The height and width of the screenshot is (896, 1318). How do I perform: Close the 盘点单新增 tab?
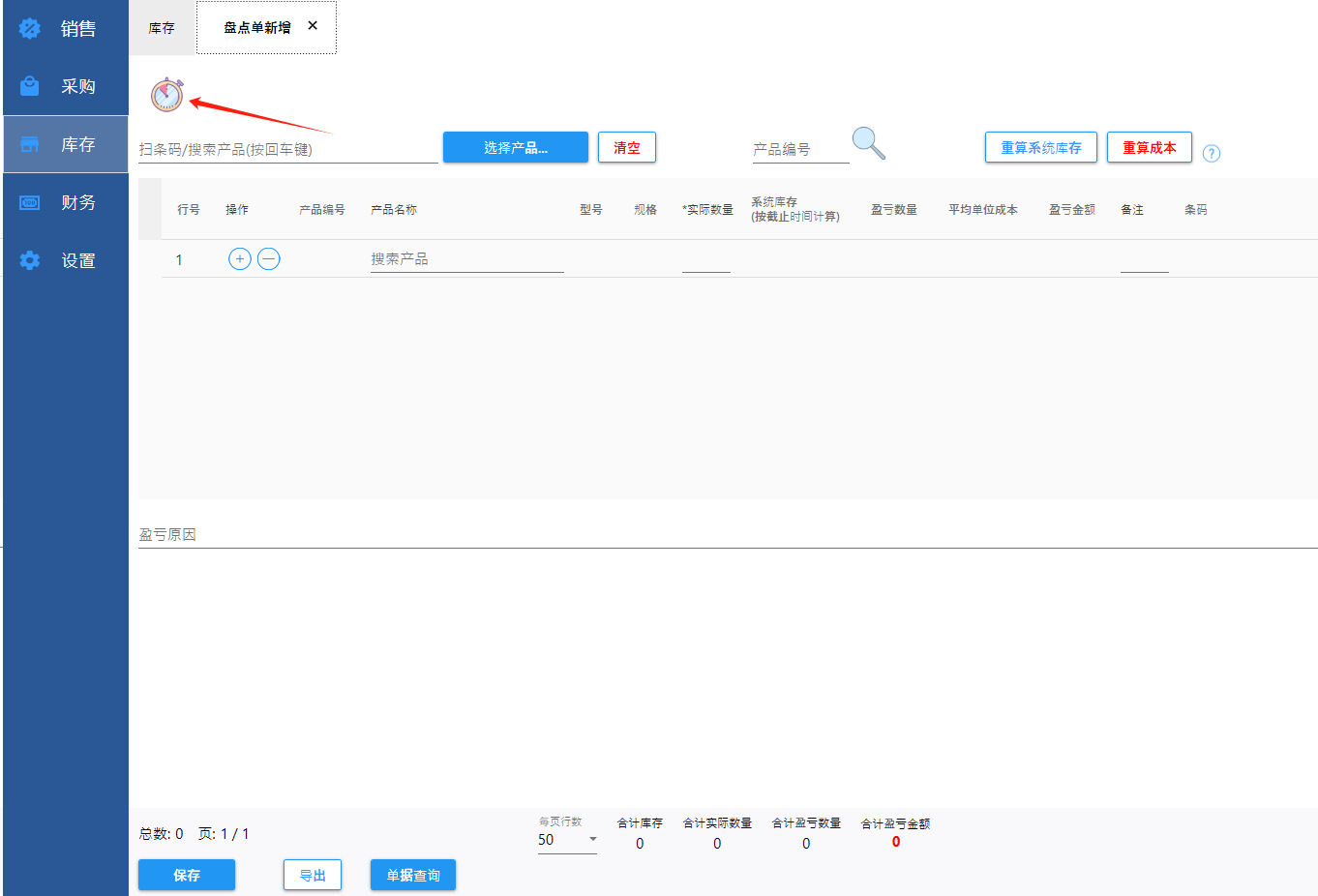[x=313, y=26]
